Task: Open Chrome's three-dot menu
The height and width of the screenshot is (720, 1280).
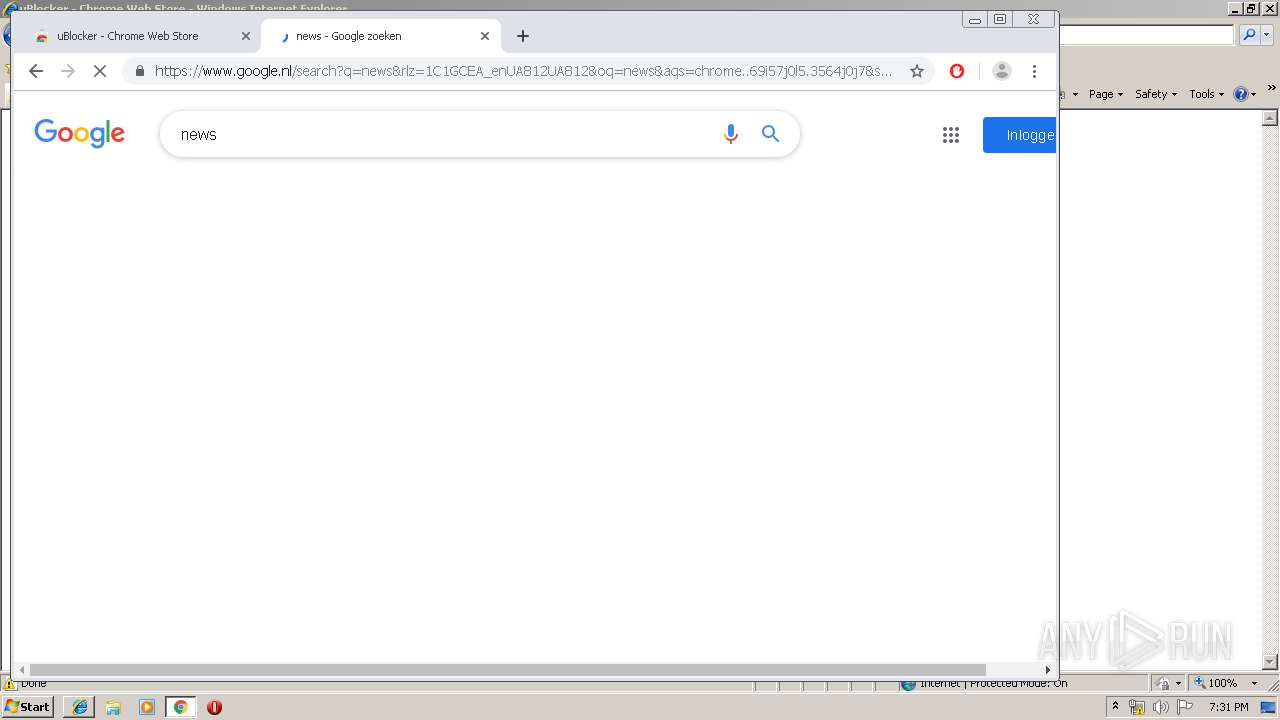Action: click(1035, 71)
